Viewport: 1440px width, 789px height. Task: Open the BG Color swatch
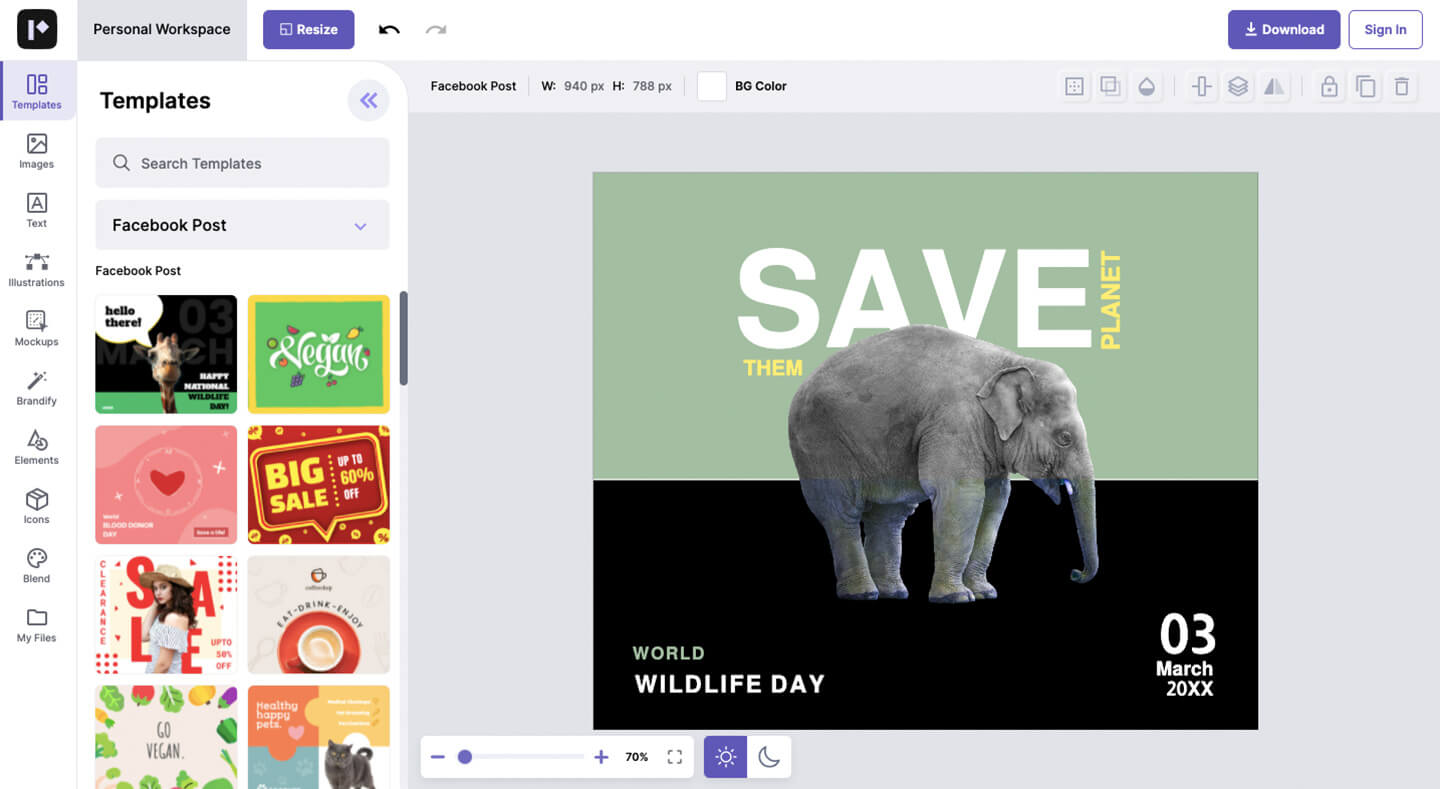(712, 86)
